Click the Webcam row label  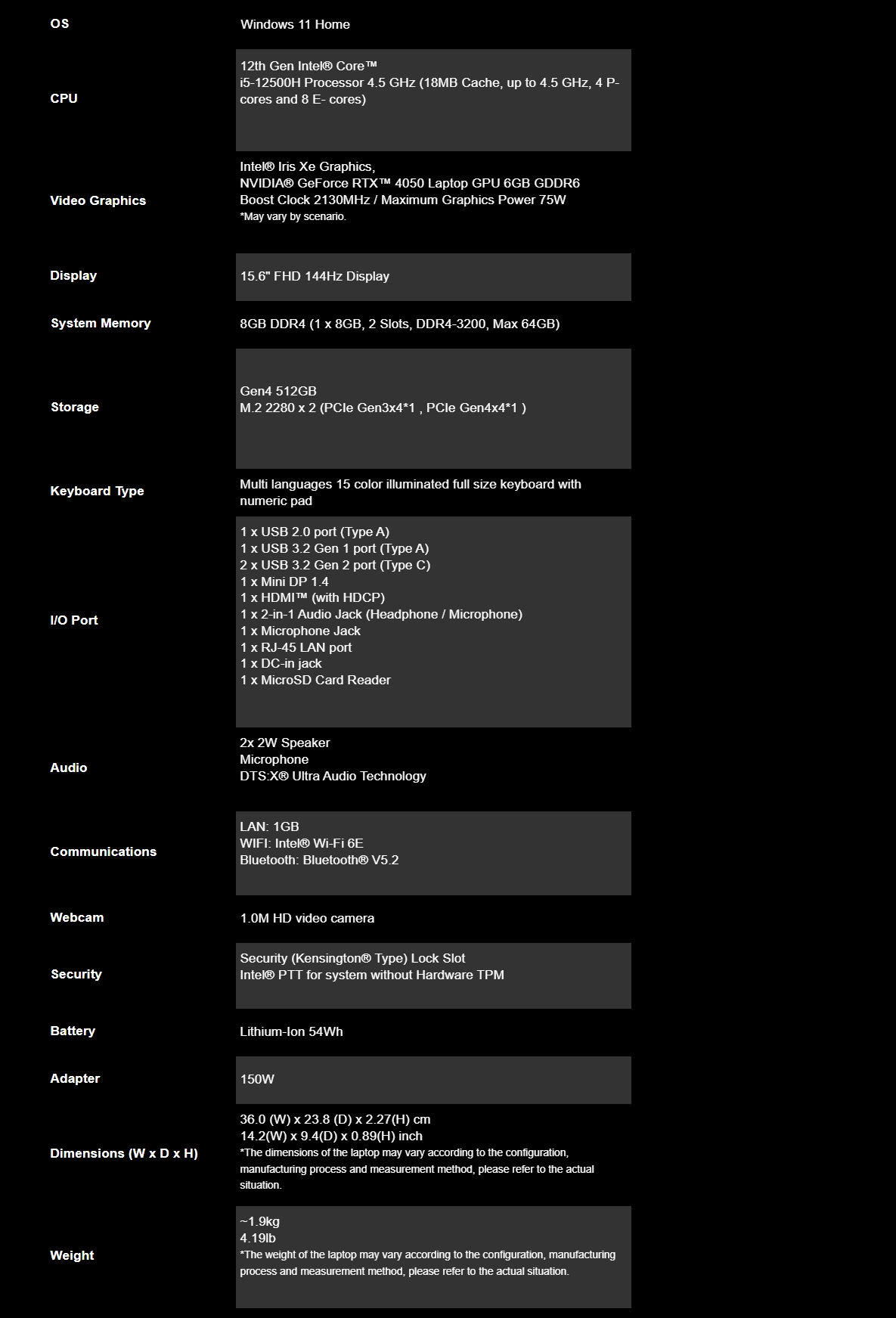(77, 917)
